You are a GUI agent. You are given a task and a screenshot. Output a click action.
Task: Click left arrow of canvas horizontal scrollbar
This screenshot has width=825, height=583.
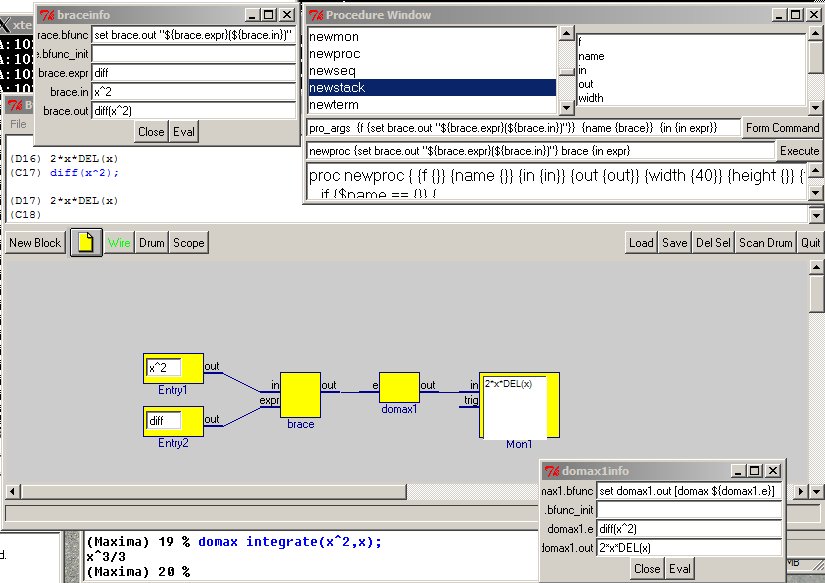(x=13, y=491)
